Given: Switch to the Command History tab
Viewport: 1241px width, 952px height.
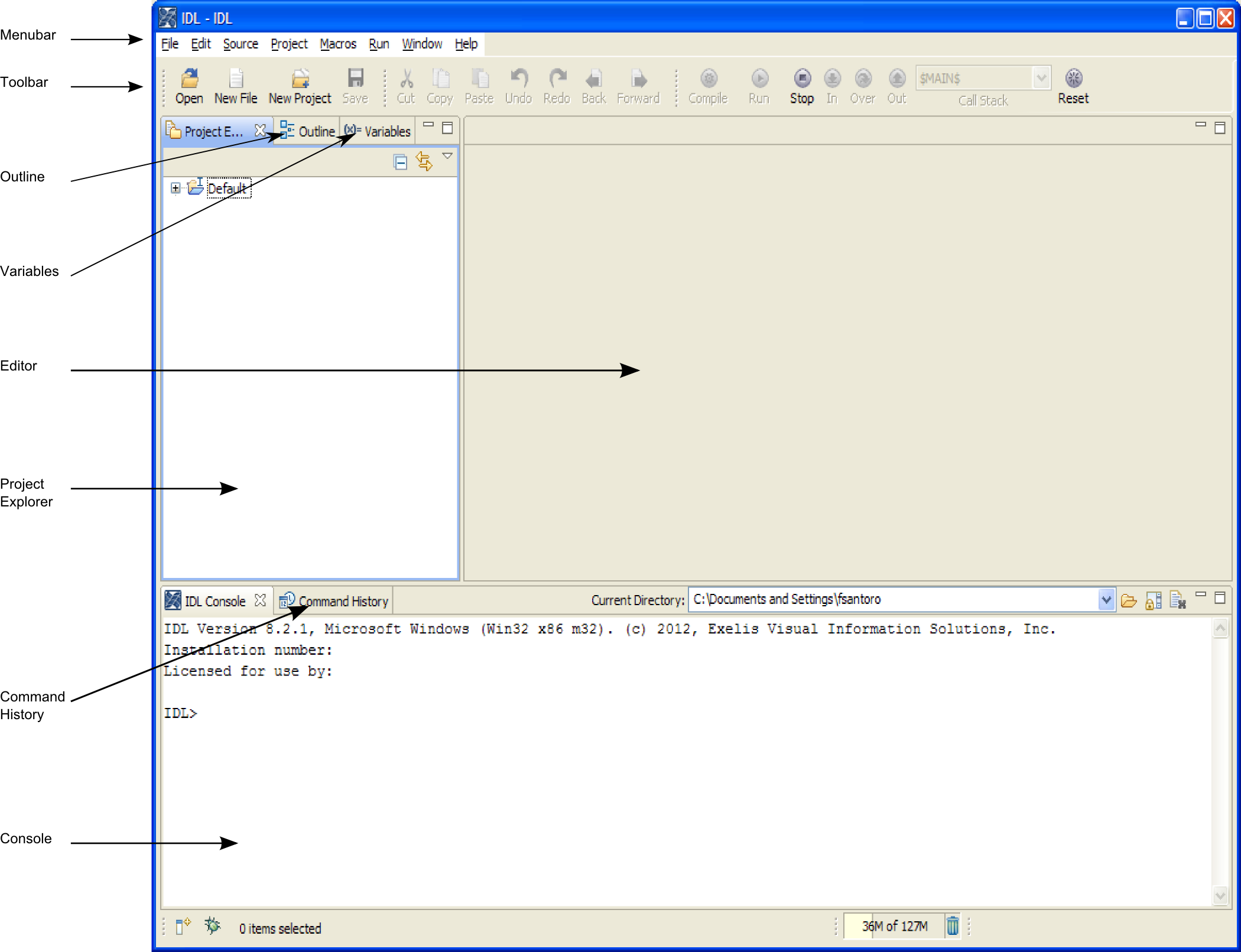Looking at the screenshot, I should 334,601.
